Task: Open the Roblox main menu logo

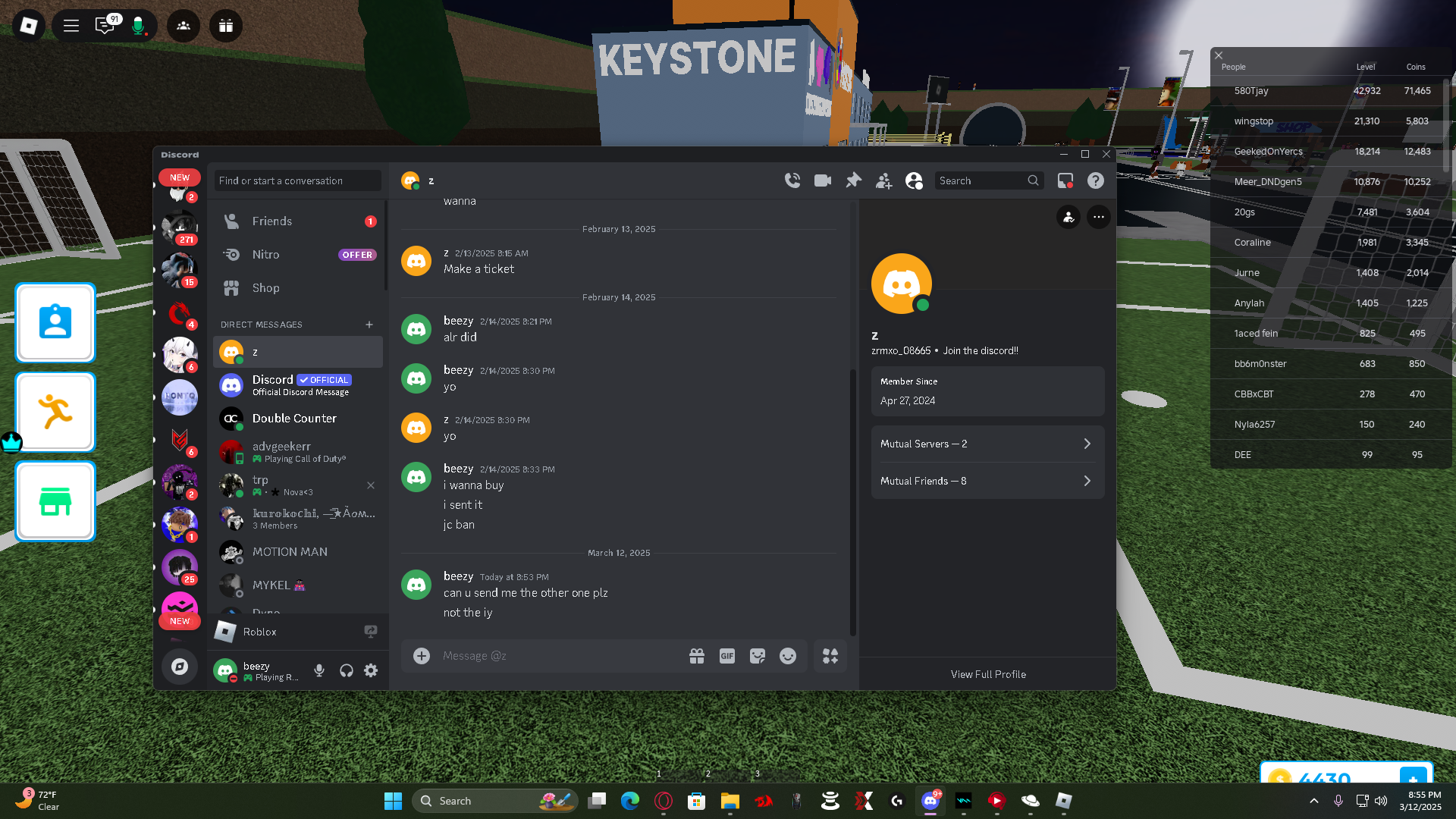Action: (29, 26)
